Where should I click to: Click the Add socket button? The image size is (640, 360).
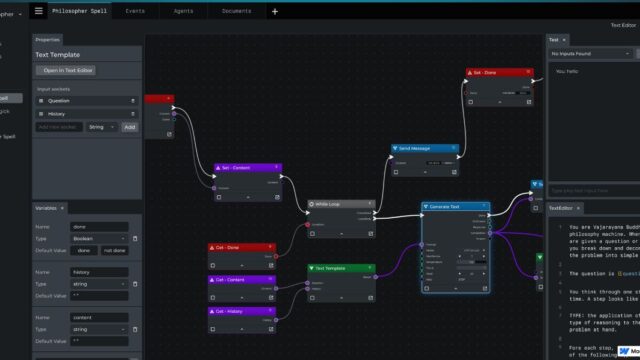coord(130,127)
